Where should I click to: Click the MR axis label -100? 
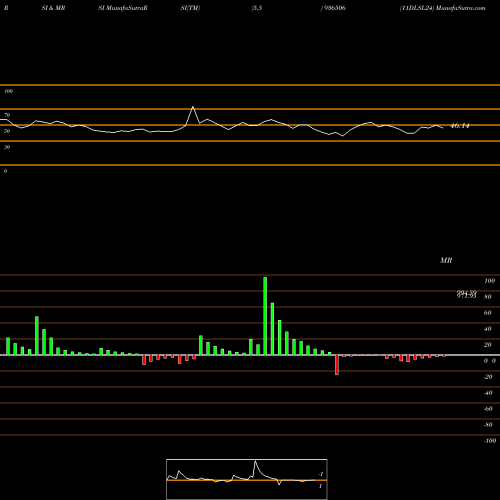click(x=490, y=441)
